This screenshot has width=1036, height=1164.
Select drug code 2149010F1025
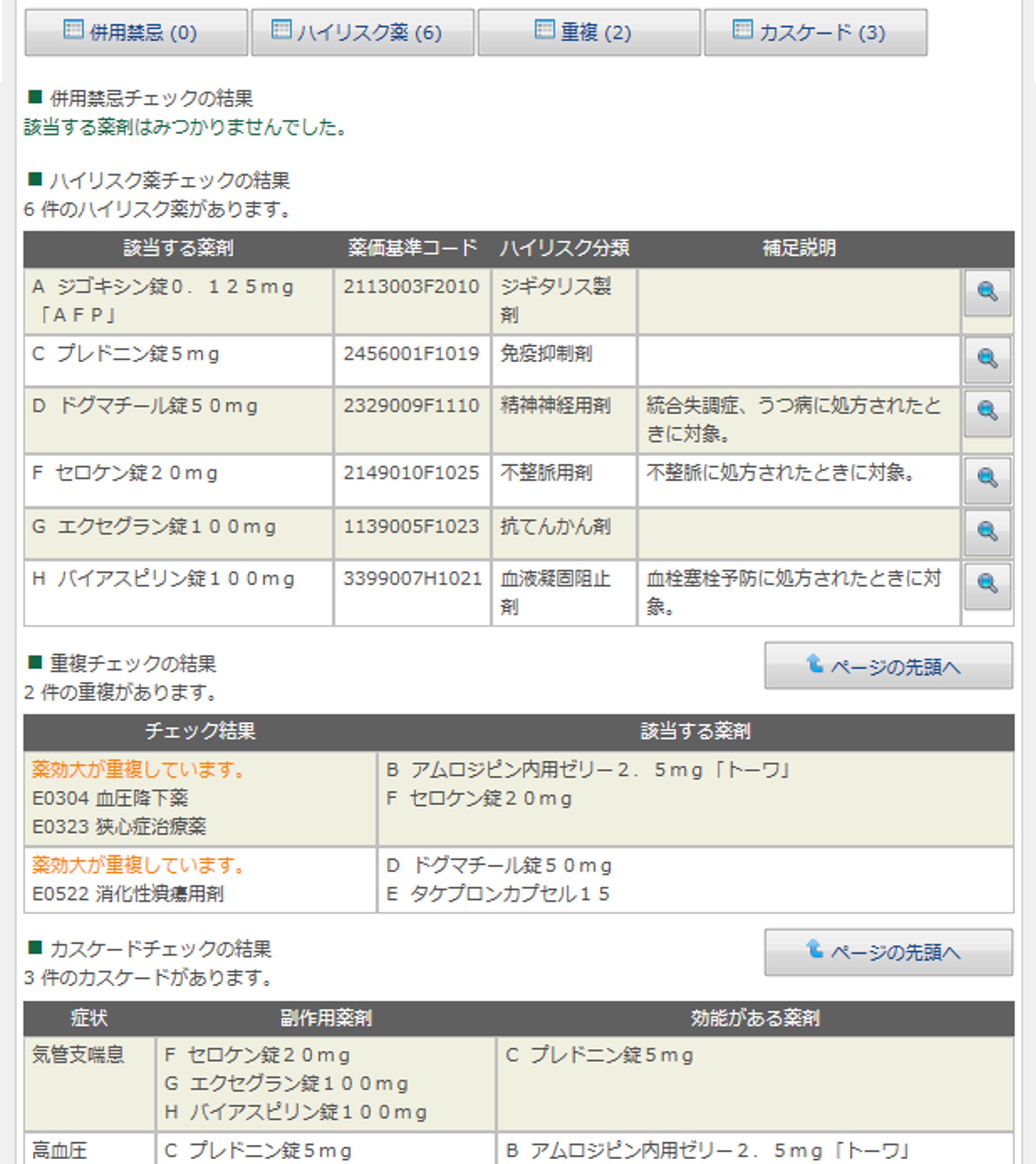pyautogui.click(x=411, y=473)
